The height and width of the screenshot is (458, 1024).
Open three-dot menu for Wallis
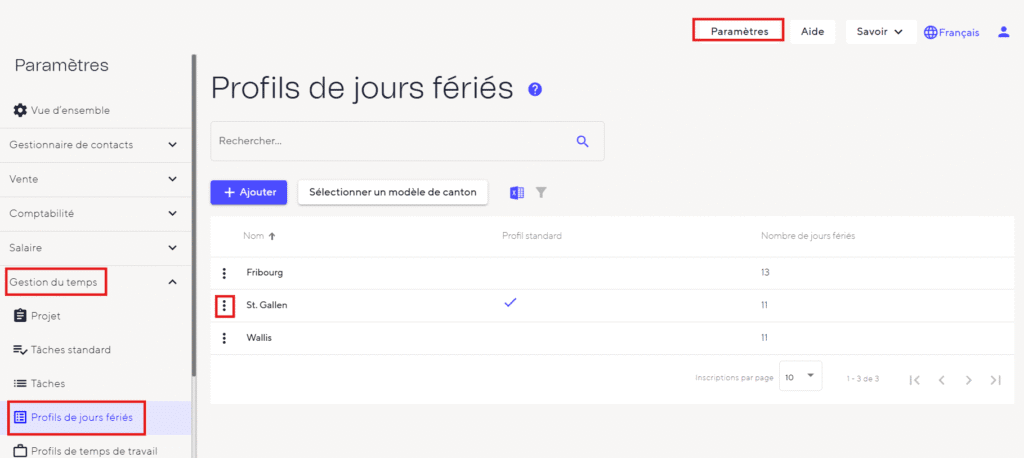224,338
